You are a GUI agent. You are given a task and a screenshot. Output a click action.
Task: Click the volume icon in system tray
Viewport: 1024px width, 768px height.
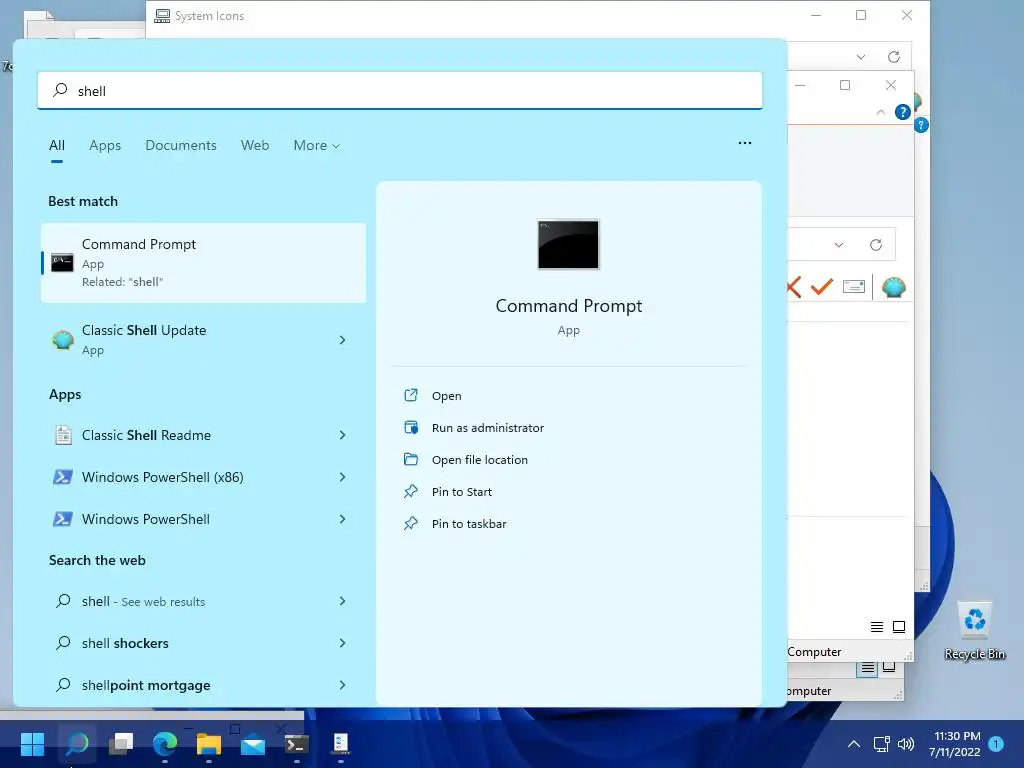tap(906, 744)
